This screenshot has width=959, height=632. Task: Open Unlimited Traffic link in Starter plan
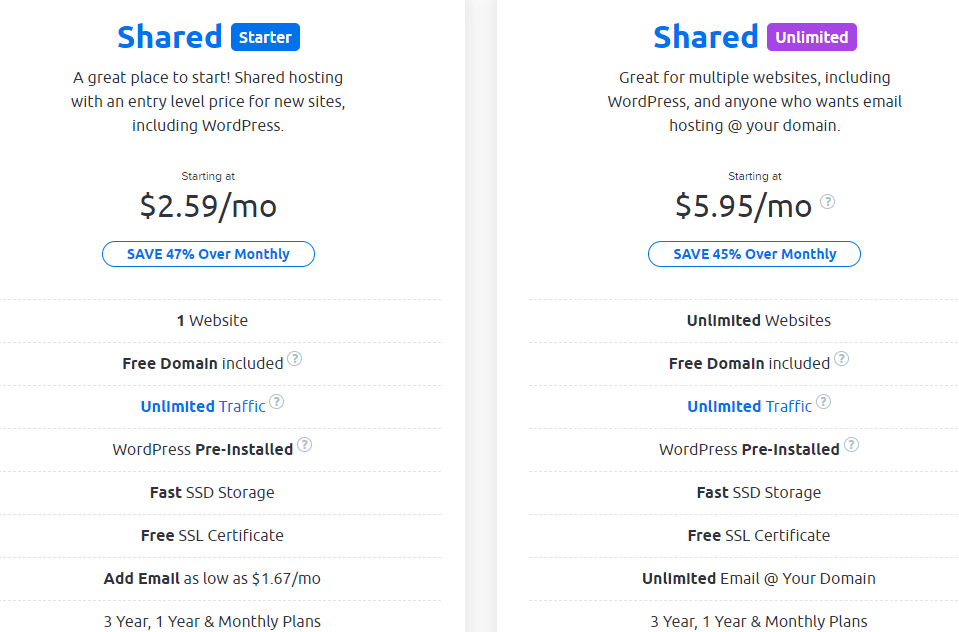203,406
